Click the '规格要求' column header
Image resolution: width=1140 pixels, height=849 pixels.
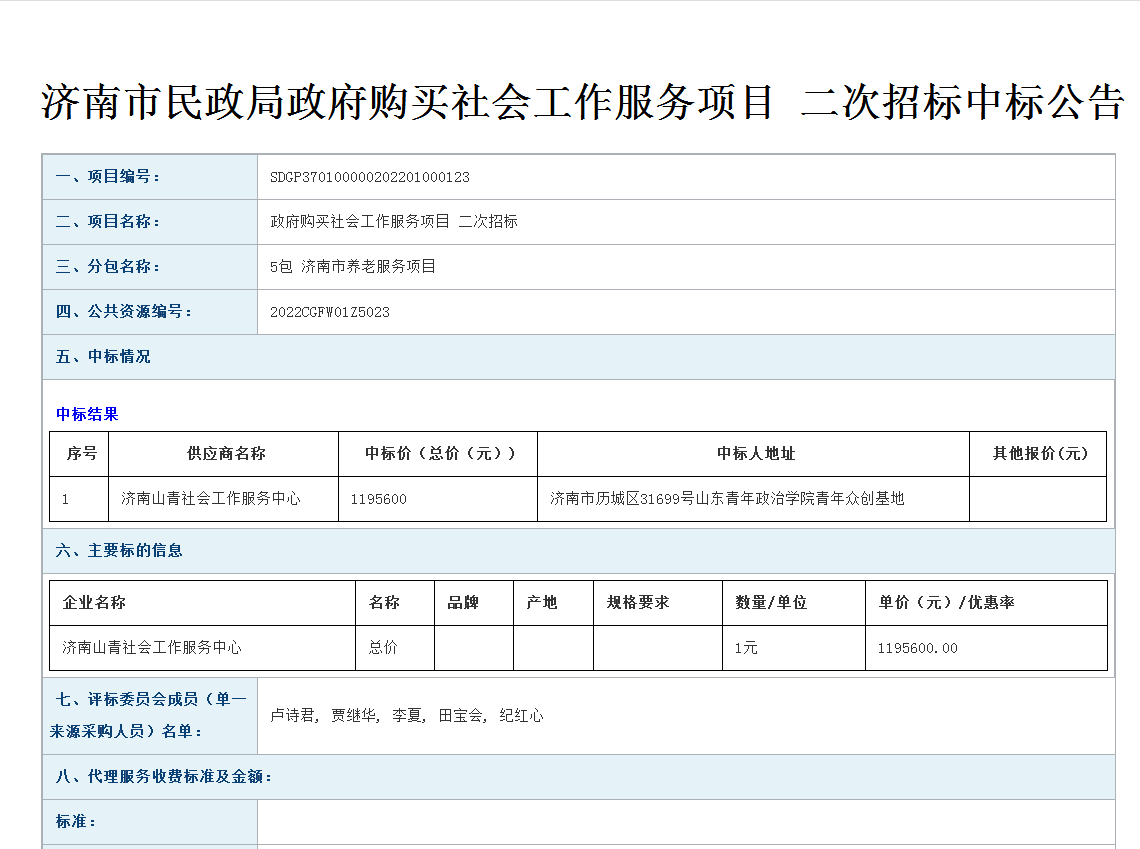(638, 603)
